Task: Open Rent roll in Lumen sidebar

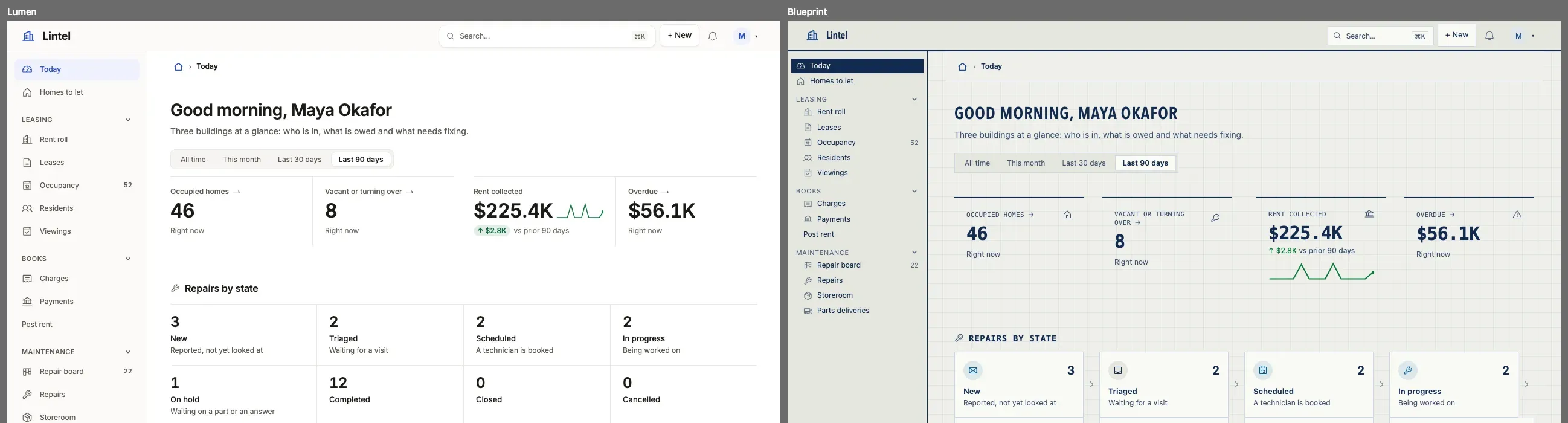Action: pos(77,140)
